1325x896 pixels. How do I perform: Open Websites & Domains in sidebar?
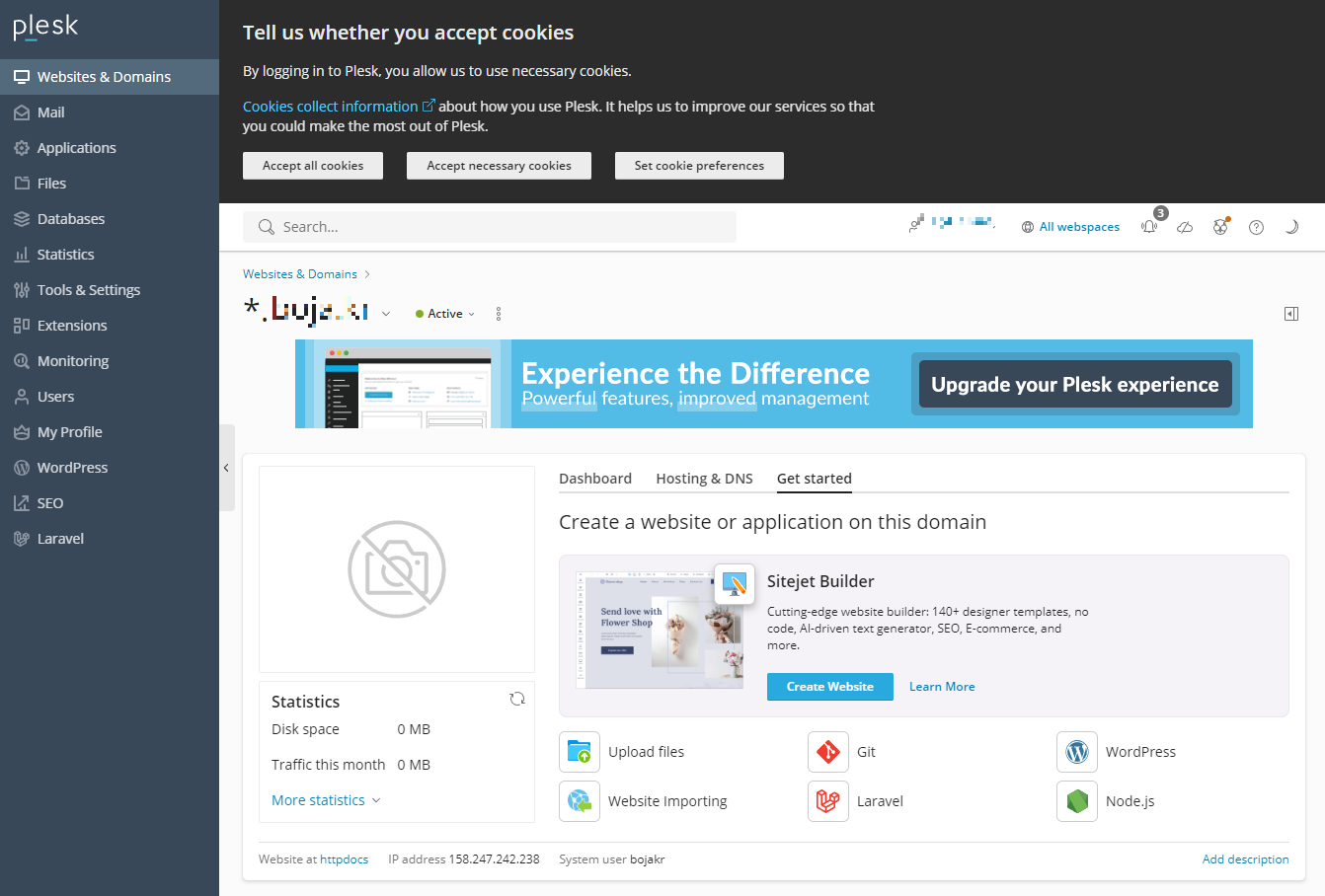pos(110,77)
